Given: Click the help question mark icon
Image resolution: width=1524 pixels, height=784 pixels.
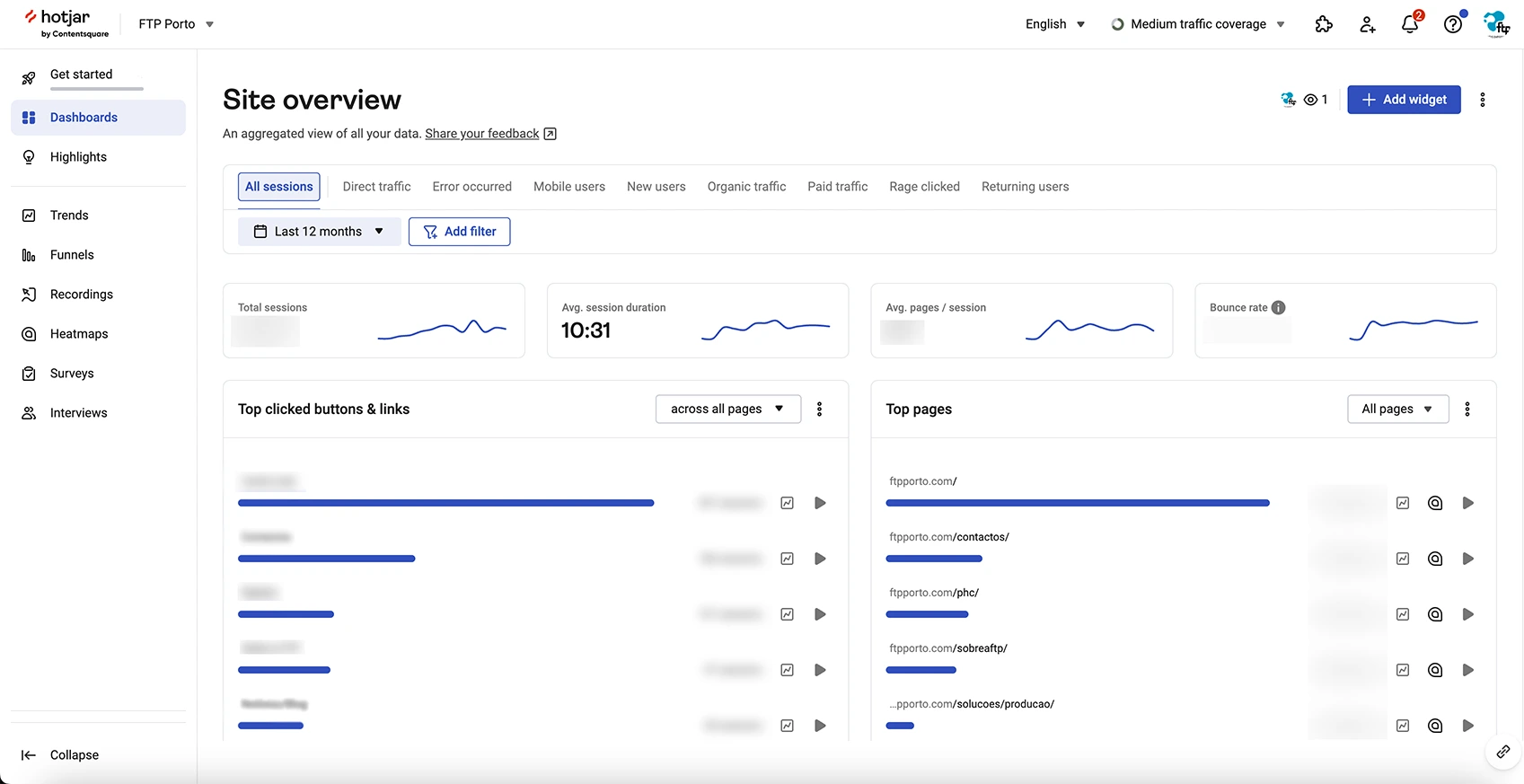Looking at the screenshot, I should point(1452,24).
